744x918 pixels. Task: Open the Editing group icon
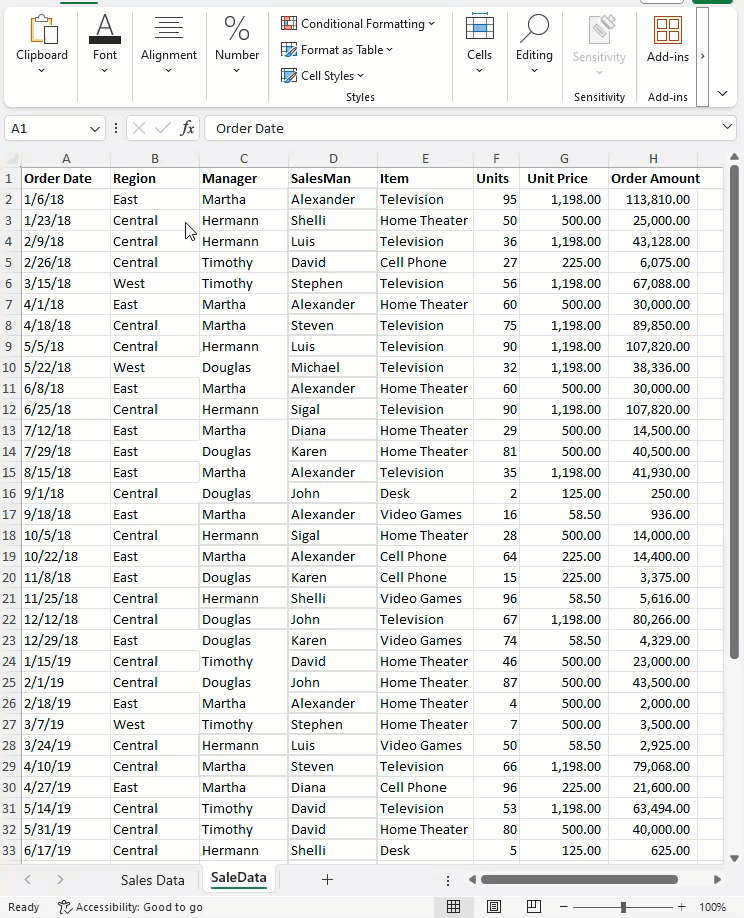(534, 29)
